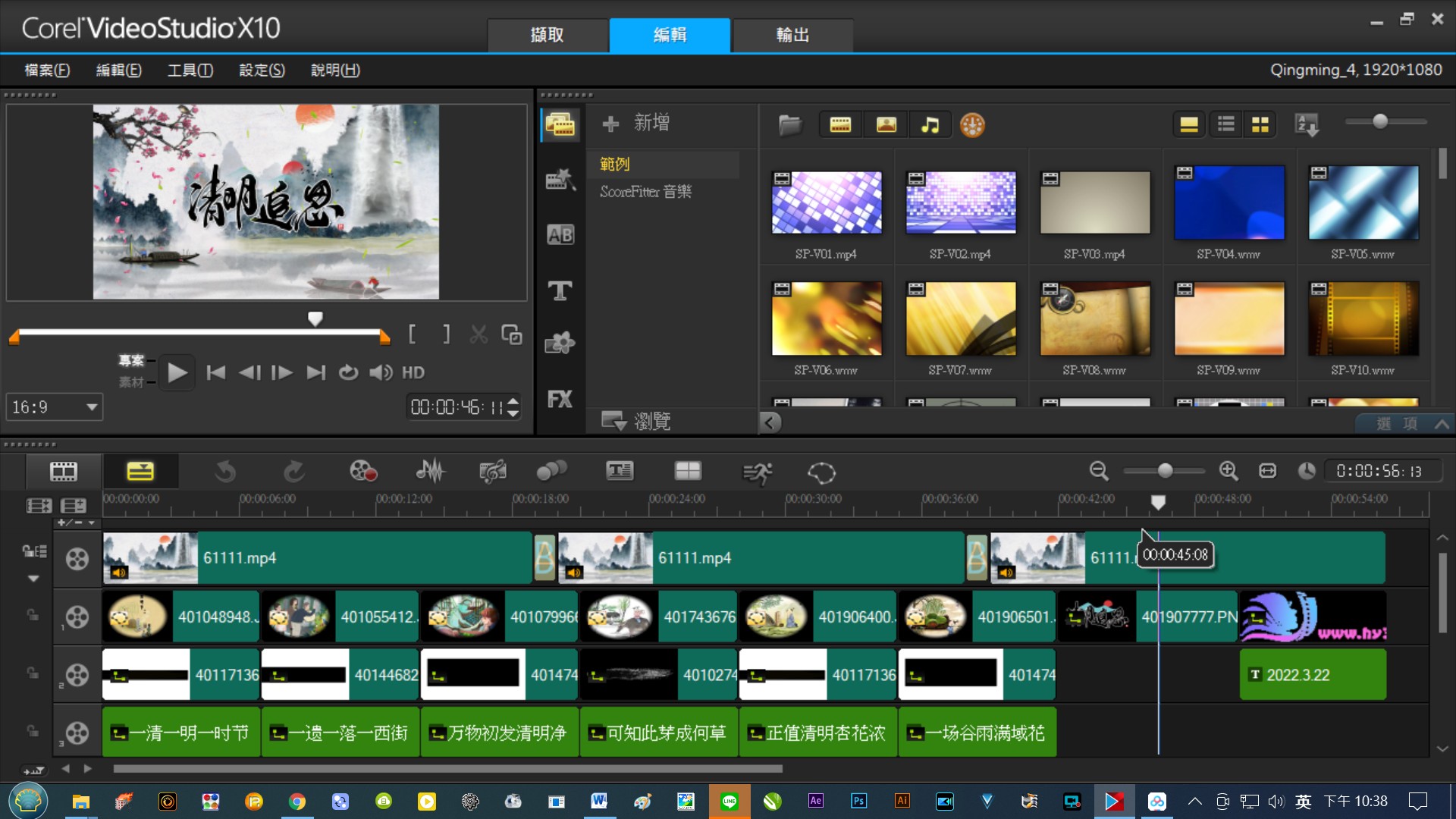Switch to the 輸出 tab

(x=792, y=35)
